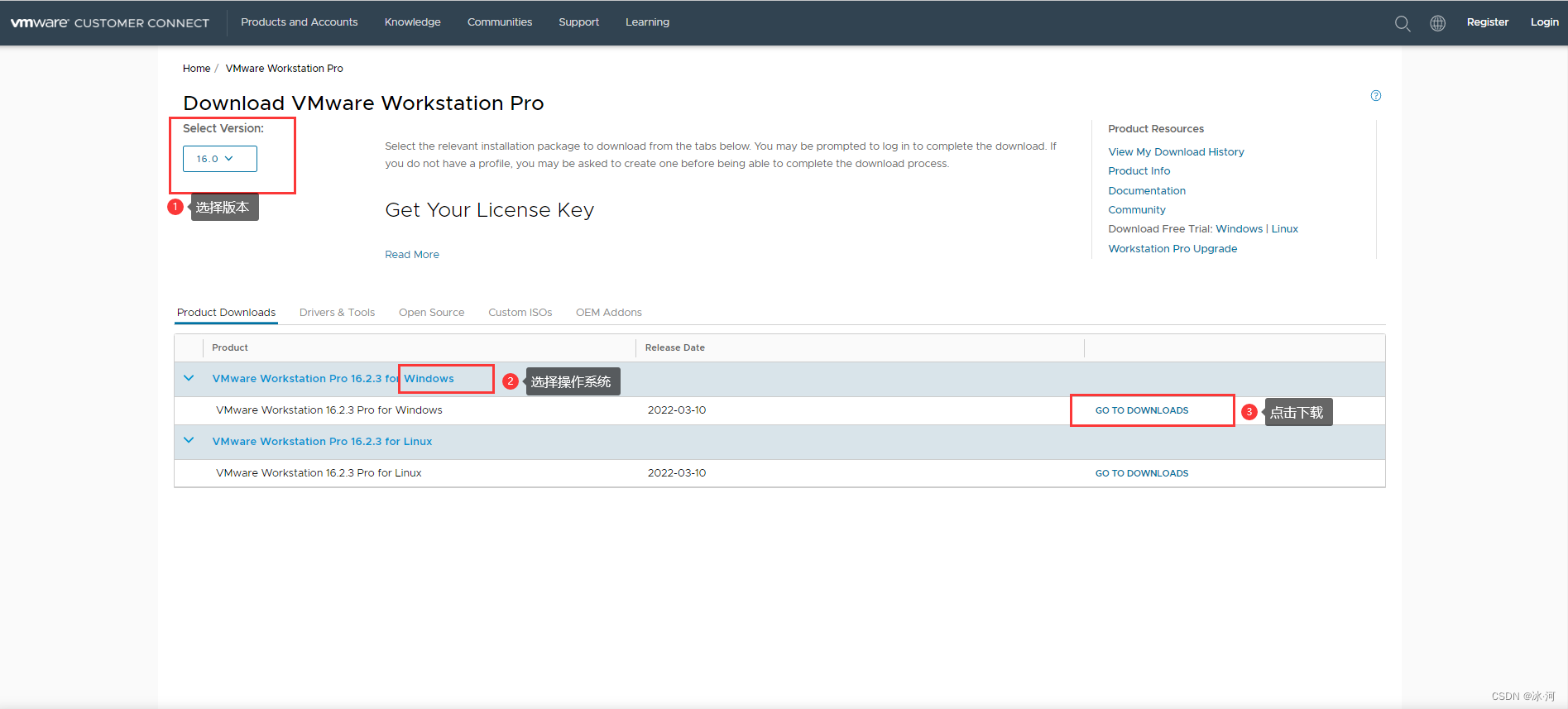
Task: Open the Documentation link
Action: click(x=1147, y=191)
